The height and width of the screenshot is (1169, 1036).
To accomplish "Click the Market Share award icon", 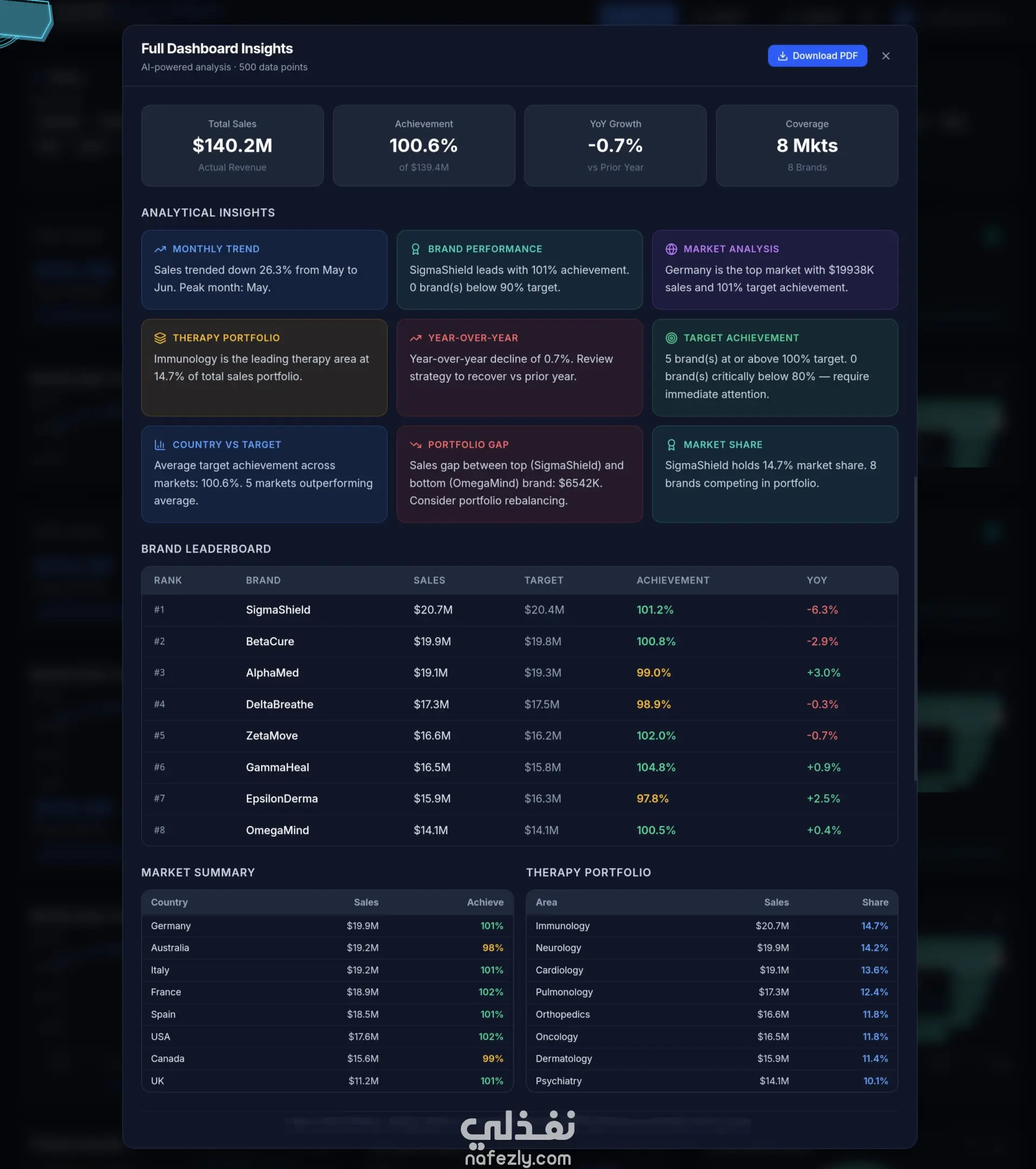I will pyautogui.click(x=671, y=445).
